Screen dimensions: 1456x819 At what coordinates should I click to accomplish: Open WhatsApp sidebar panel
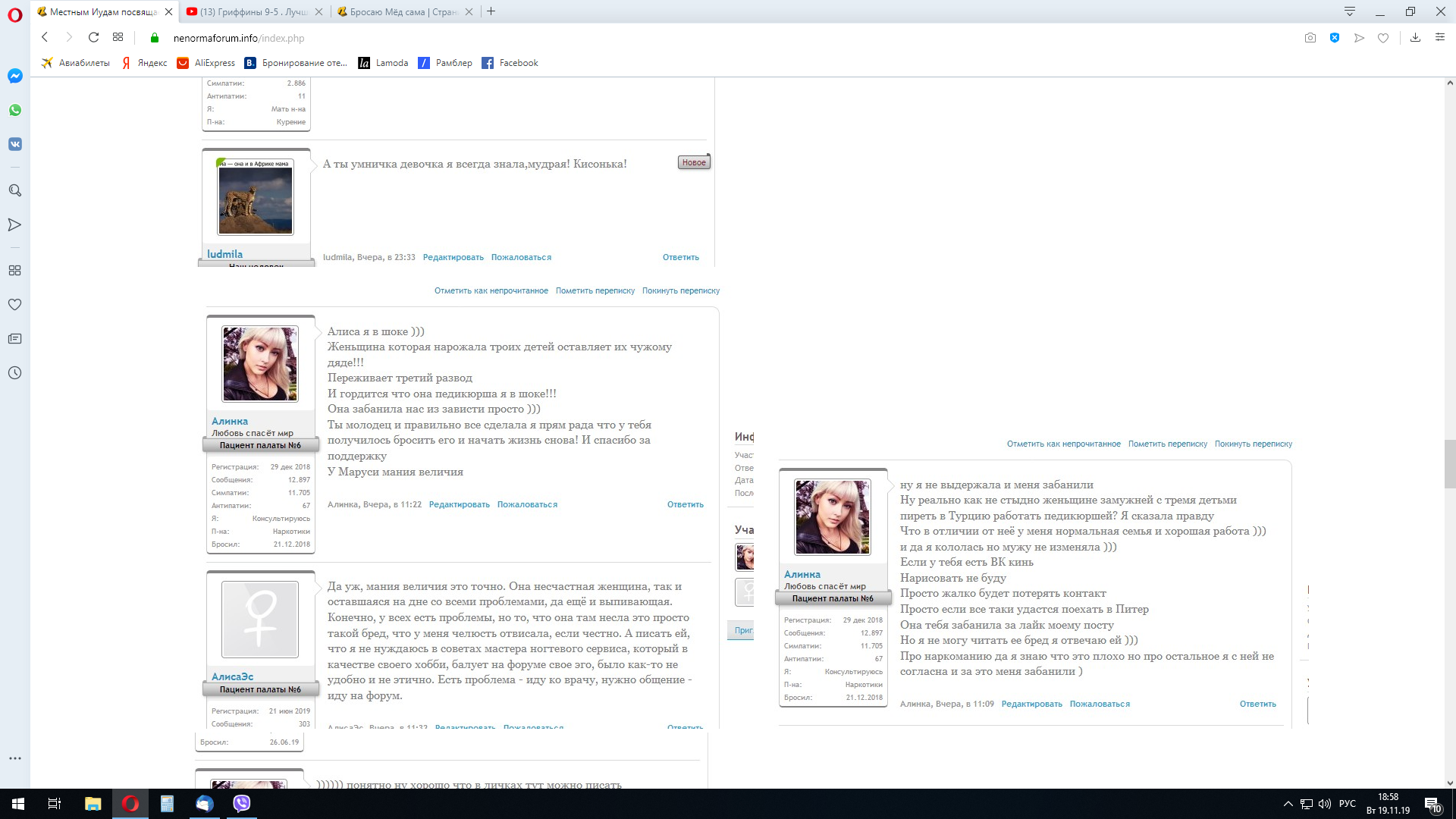(x=14, y=110)
